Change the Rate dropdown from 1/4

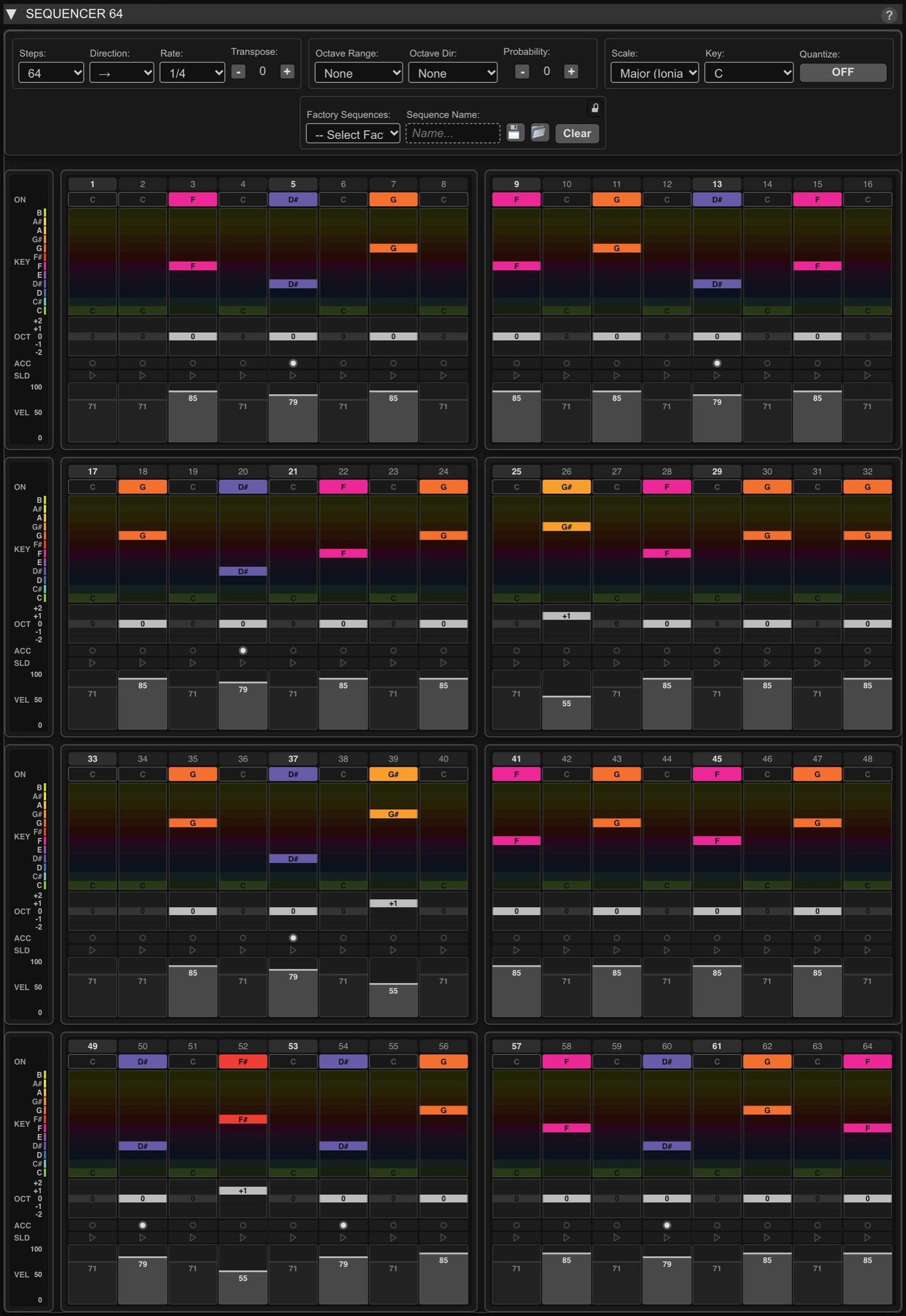192,73
